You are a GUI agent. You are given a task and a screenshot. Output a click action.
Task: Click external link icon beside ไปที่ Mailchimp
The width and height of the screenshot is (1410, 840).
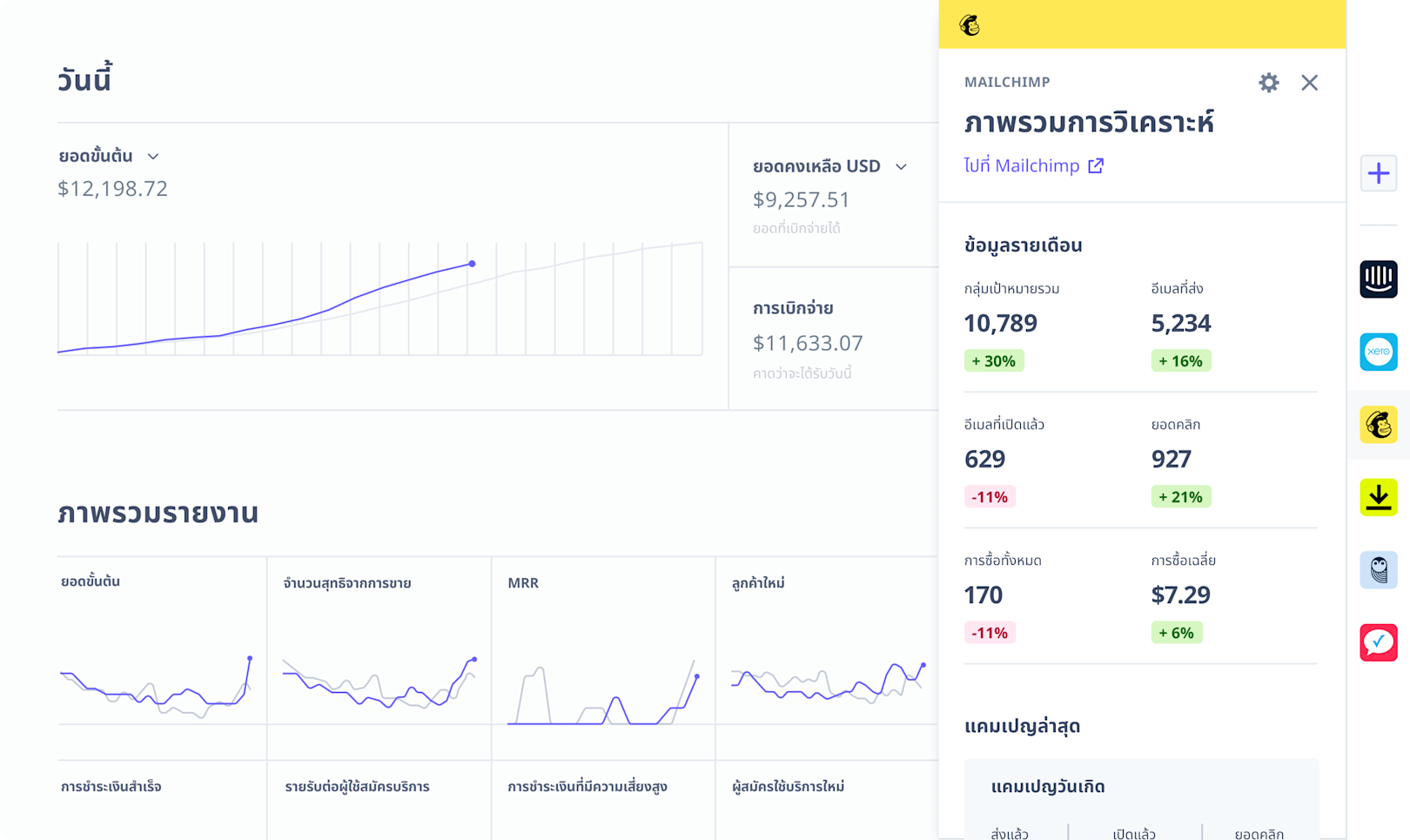[x=1096, y=165]
